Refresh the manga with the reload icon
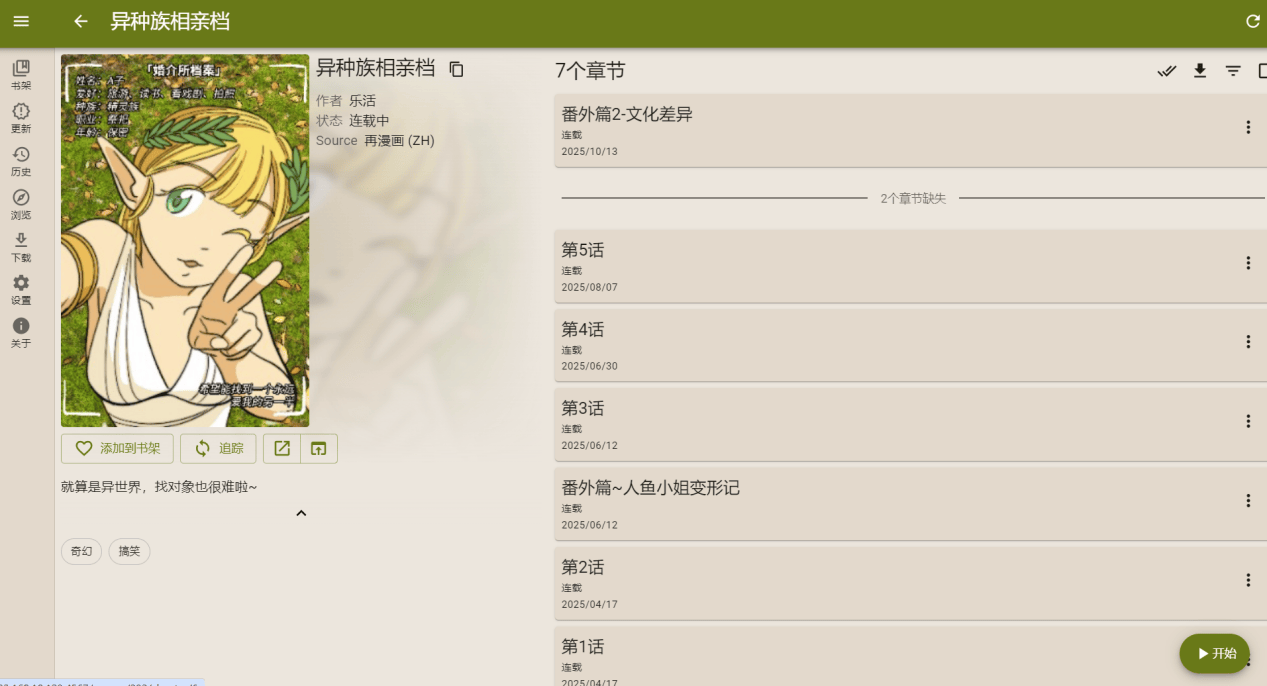The height and width of the screenshot is (686, 1267). point(1252,21)
